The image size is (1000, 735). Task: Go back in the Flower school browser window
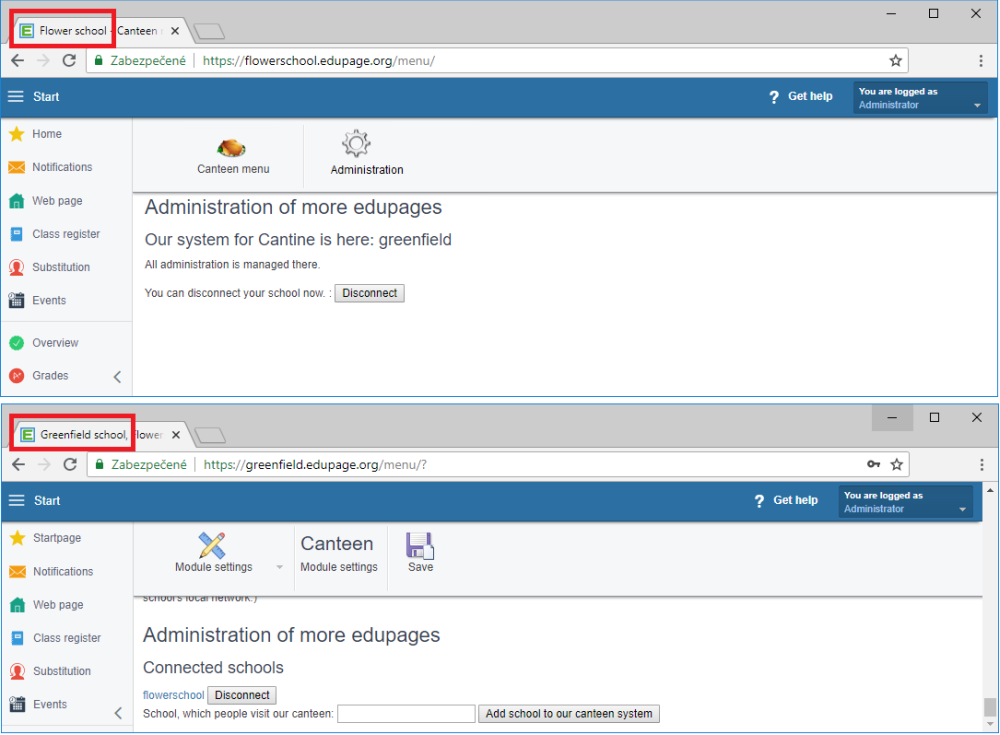point(18,61)
